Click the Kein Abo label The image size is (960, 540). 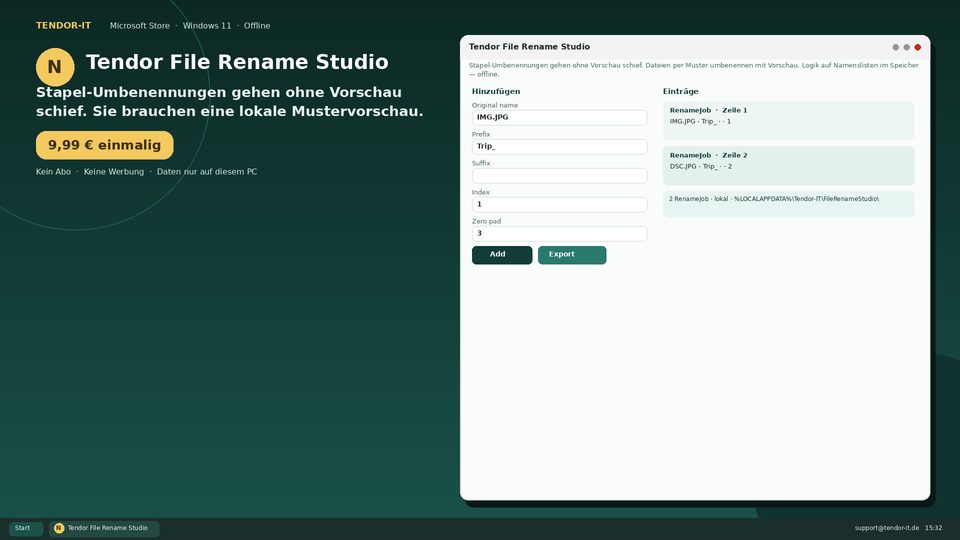pos(53,172)
